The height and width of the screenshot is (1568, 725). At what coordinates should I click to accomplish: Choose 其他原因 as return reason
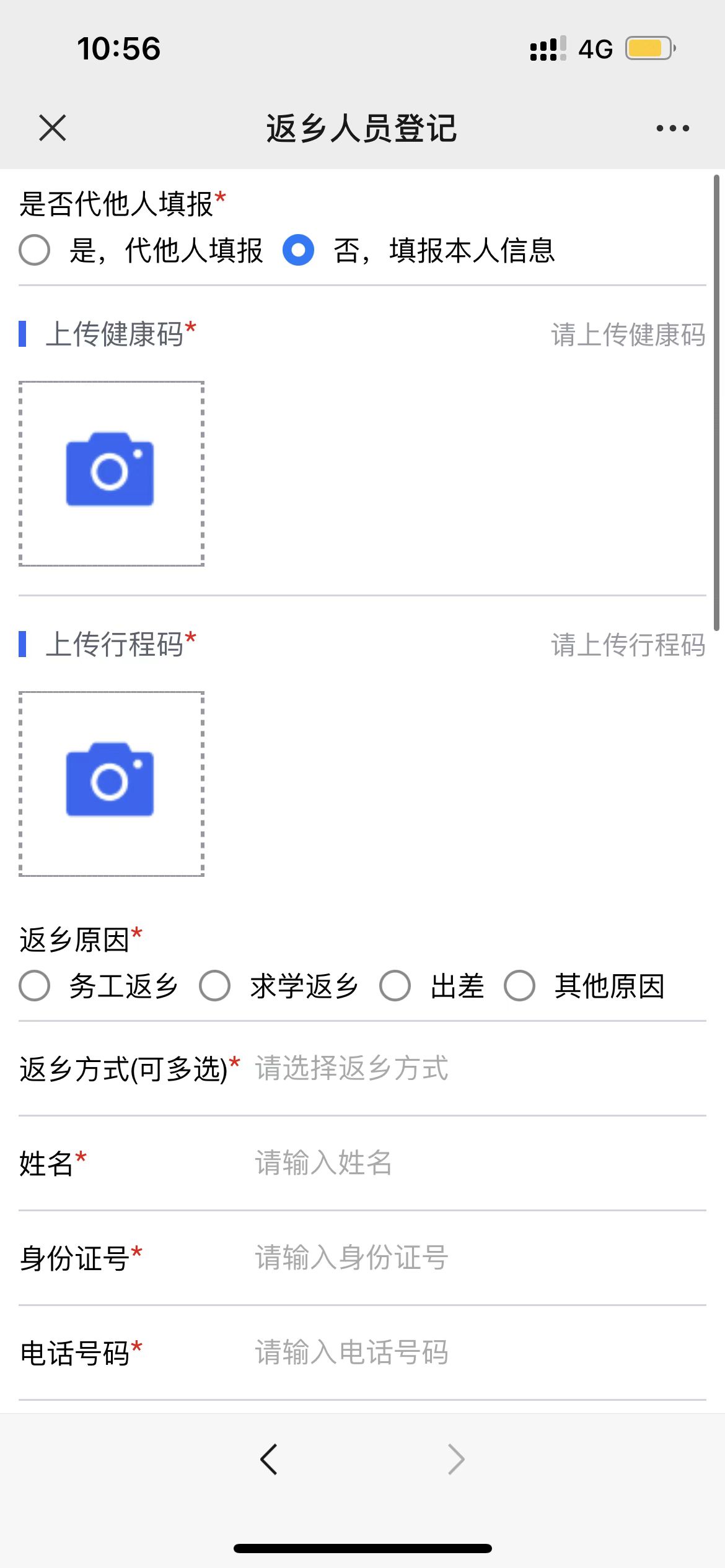519,985
